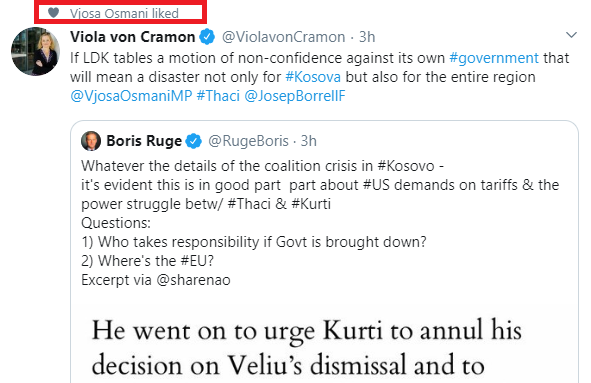Click Boris Ruge's verified badge
This screenshot has width=591, height=383.
click(x=194, y=141)
